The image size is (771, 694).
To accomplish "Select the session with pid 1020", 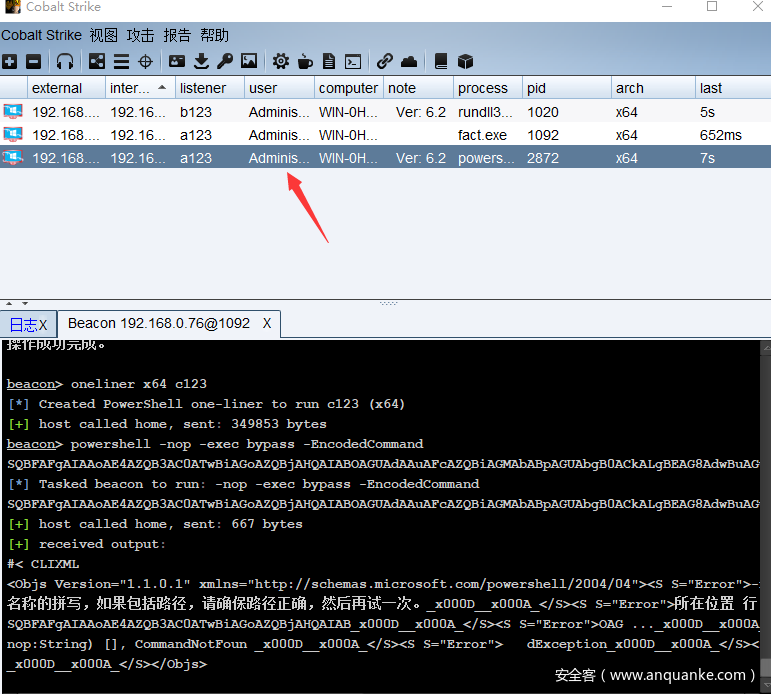I will (x=386, y=112).
